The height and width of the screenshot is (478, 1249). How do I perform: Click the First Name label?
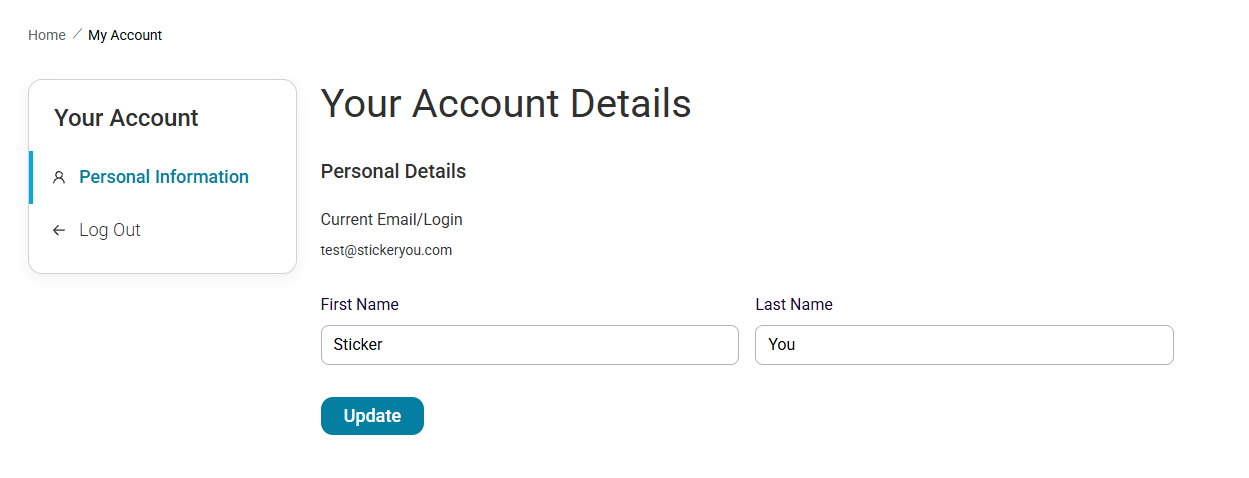click(x=360, y=305)
